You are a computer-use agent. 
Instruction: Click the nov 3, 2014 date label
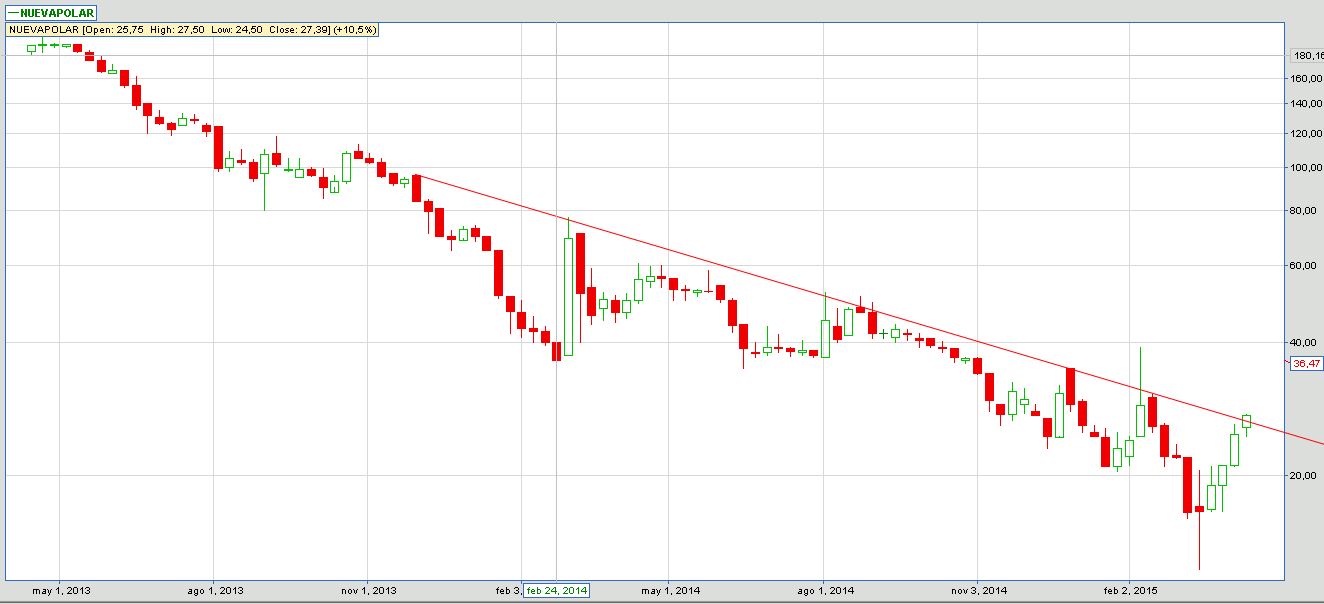pos(979,590)
